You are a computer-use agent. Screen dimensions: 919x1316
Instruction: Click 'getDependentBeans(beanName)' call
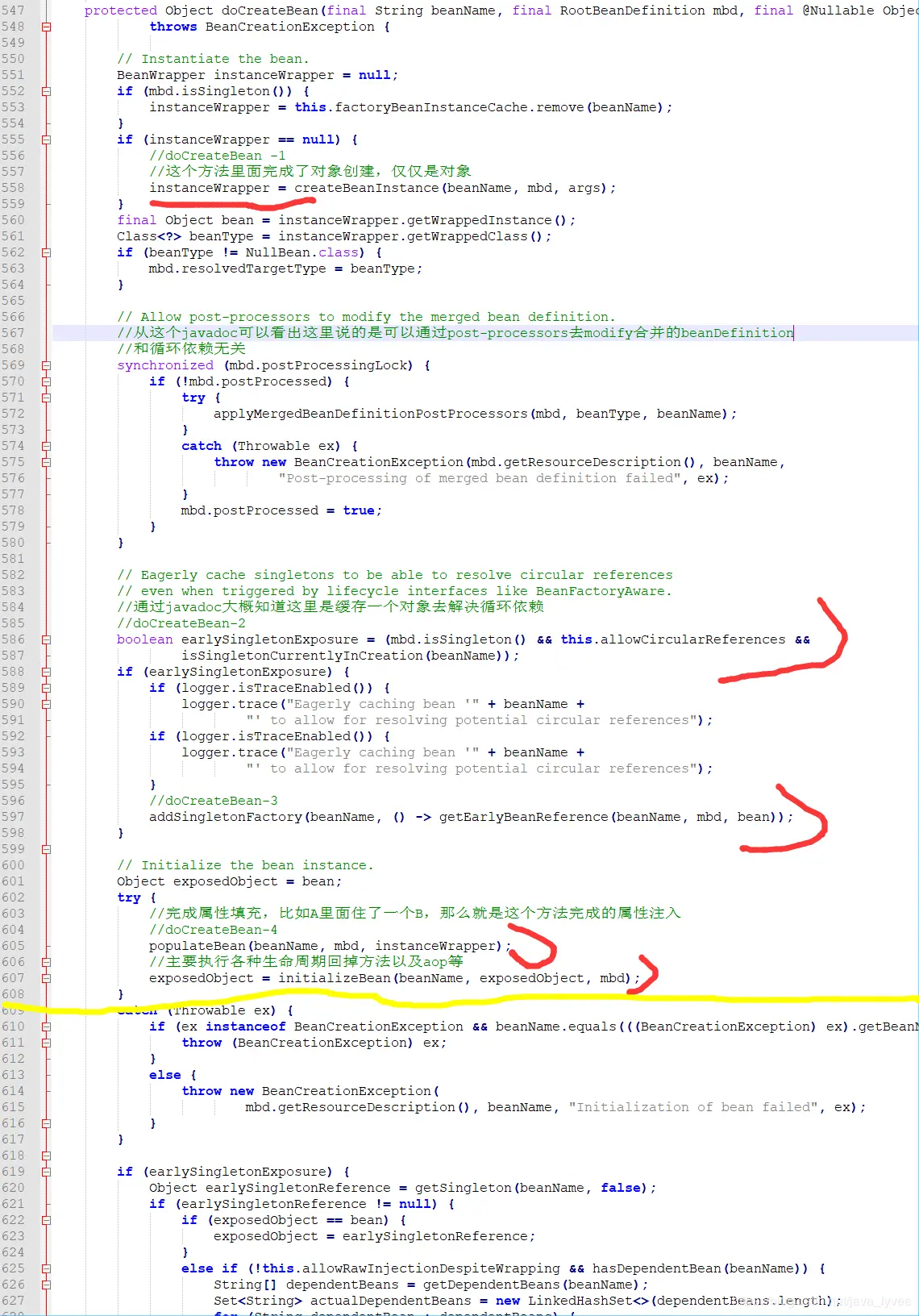532,1285
